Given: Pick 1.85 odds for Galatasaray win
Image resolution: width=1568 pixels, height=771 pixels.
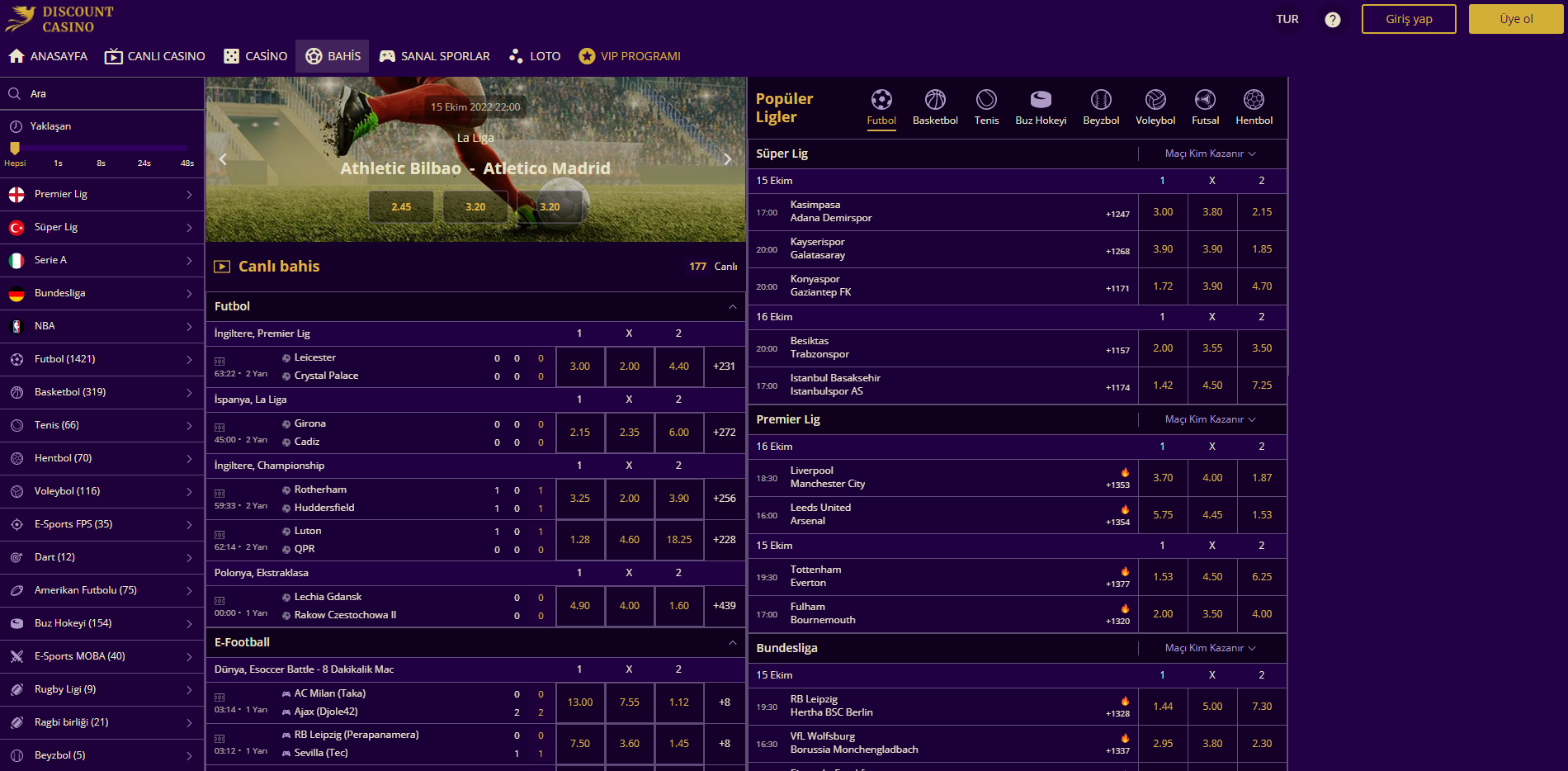Looking at the screenshot, I should point(1262,249).
